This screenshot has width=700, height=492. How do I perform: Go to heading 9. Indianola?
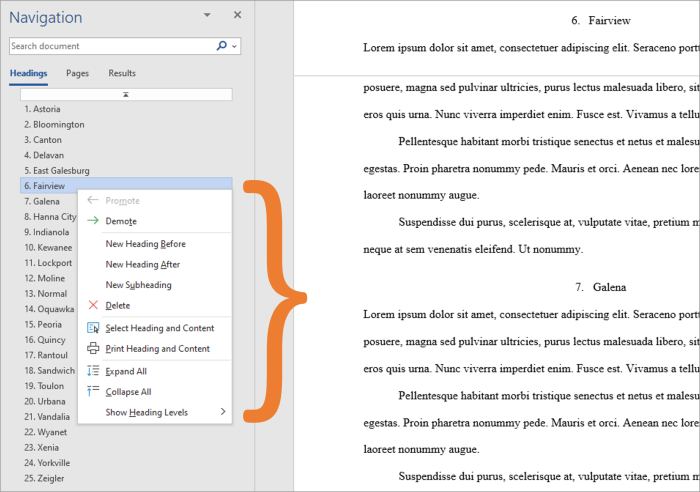pyautogui.click(x=46, y=232)
